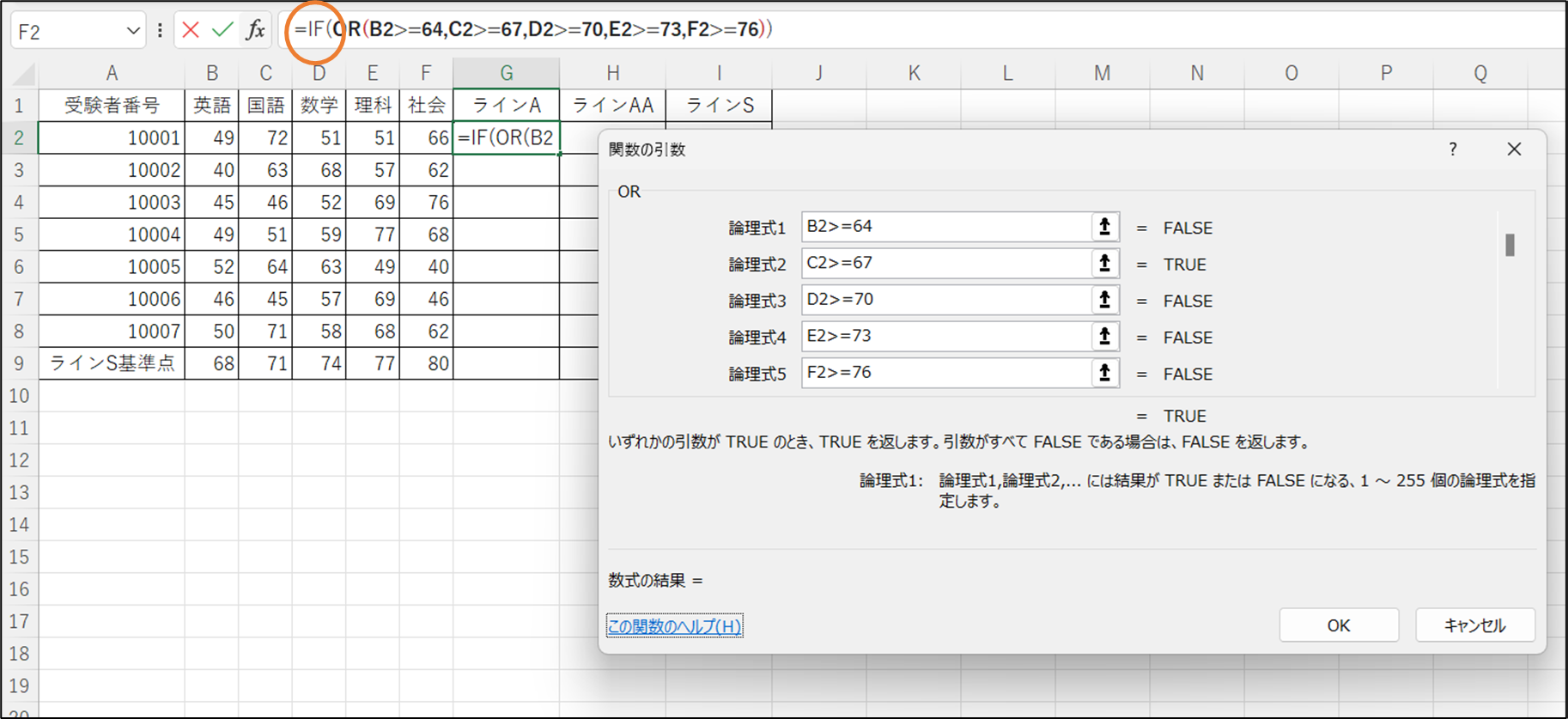Viewport: 1568px width, 719px height.
Task: Click the cancel X icon in formula bar
Action: tap(191, 30)
